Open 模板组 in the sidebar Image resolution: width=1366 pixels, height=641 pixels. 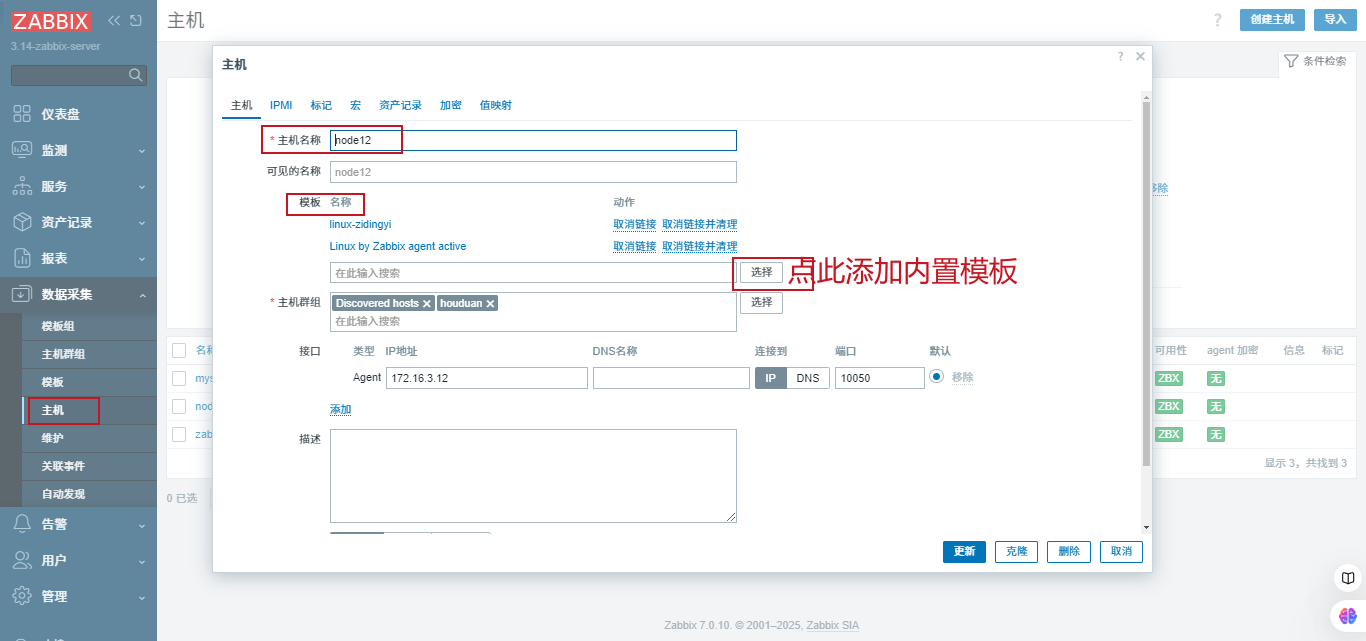(58, 326)
